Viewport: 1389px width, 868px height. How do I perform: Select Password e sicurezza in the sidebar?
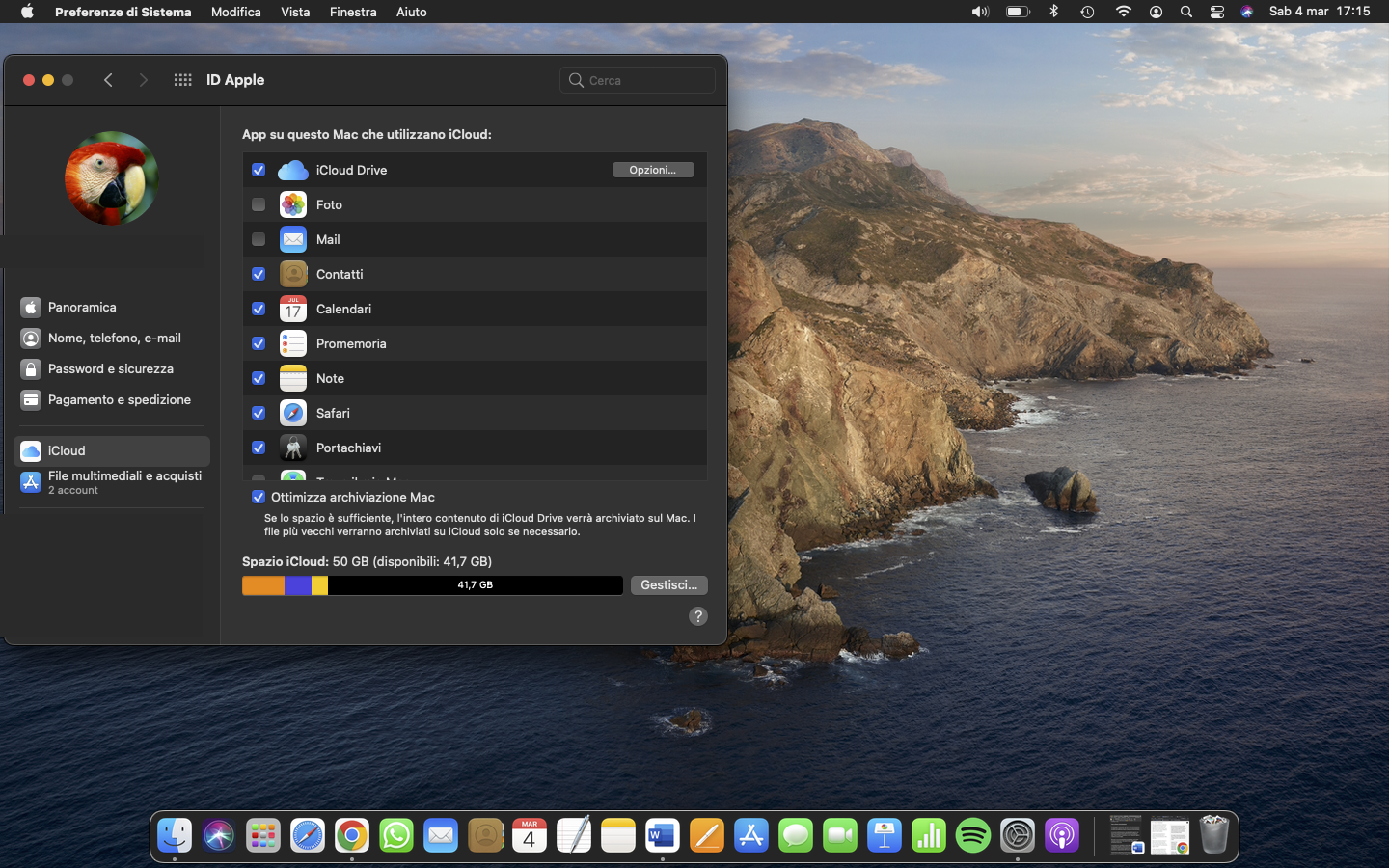[110, 368]
